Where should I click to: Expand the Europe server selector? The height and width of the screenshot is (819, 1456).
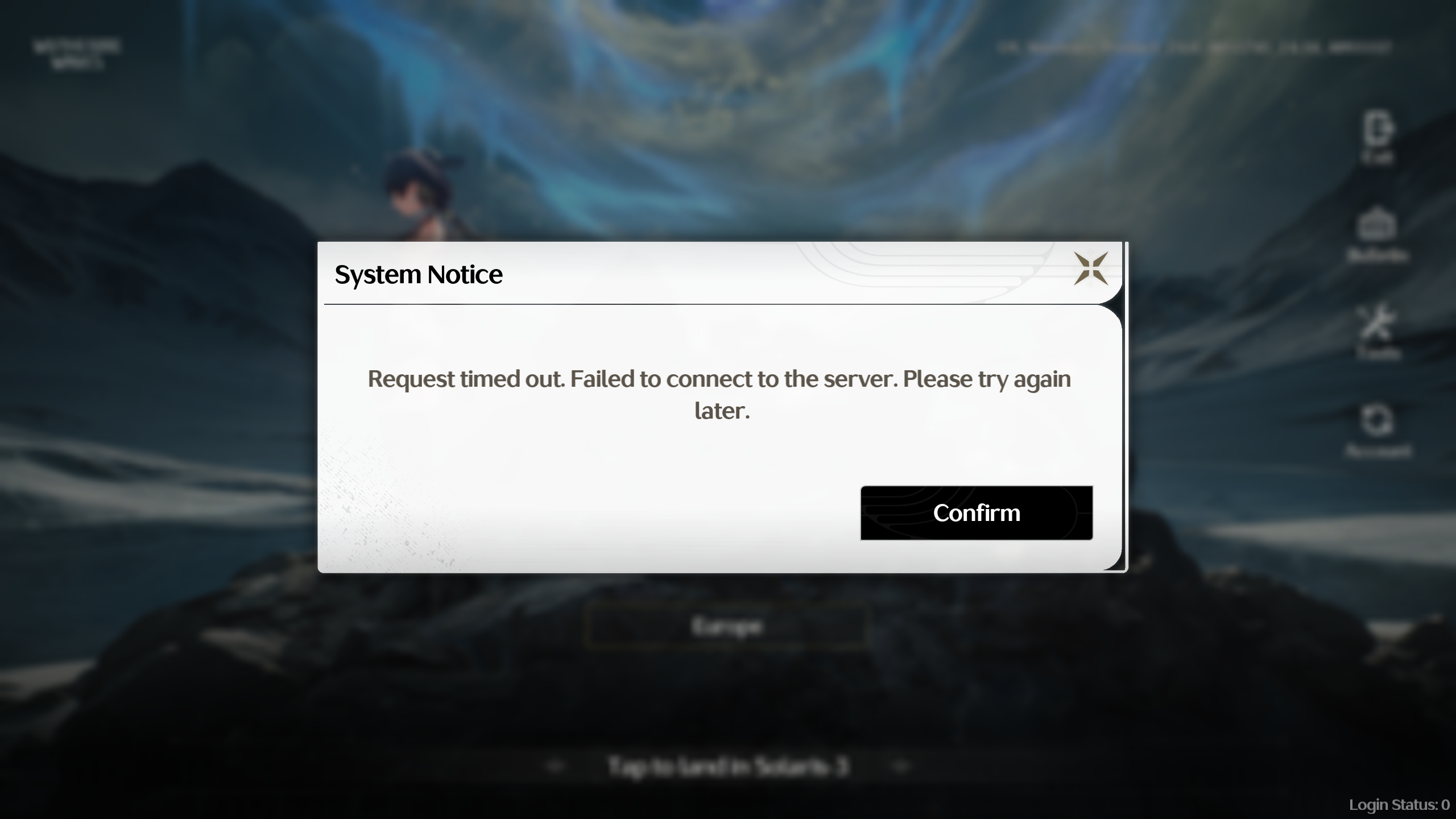point(727,627)
